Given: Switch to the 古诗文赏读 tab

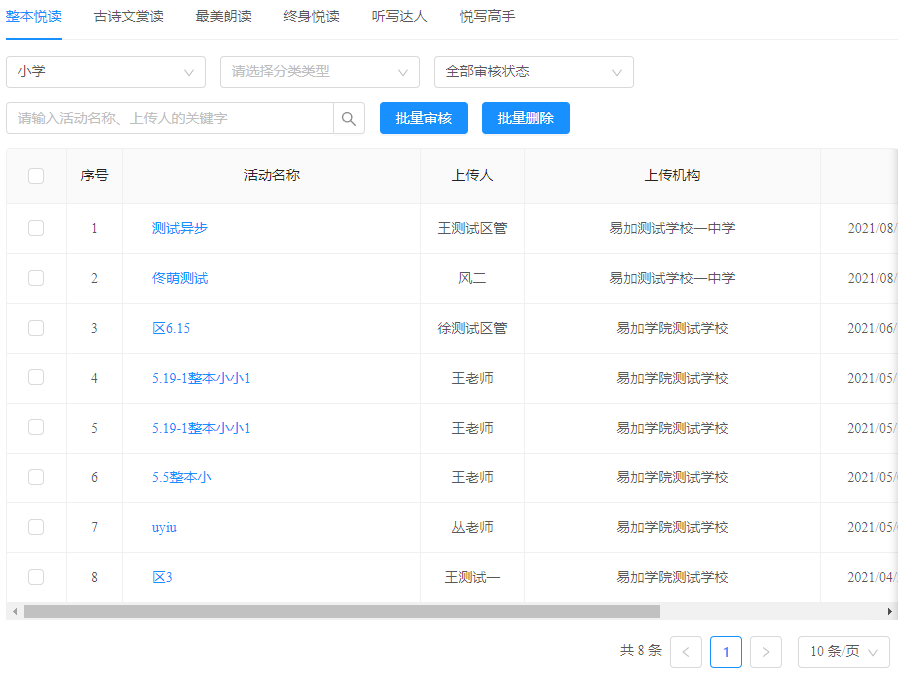Looking at the screenshot, I should pyautogui.click(x=129, y=17).
